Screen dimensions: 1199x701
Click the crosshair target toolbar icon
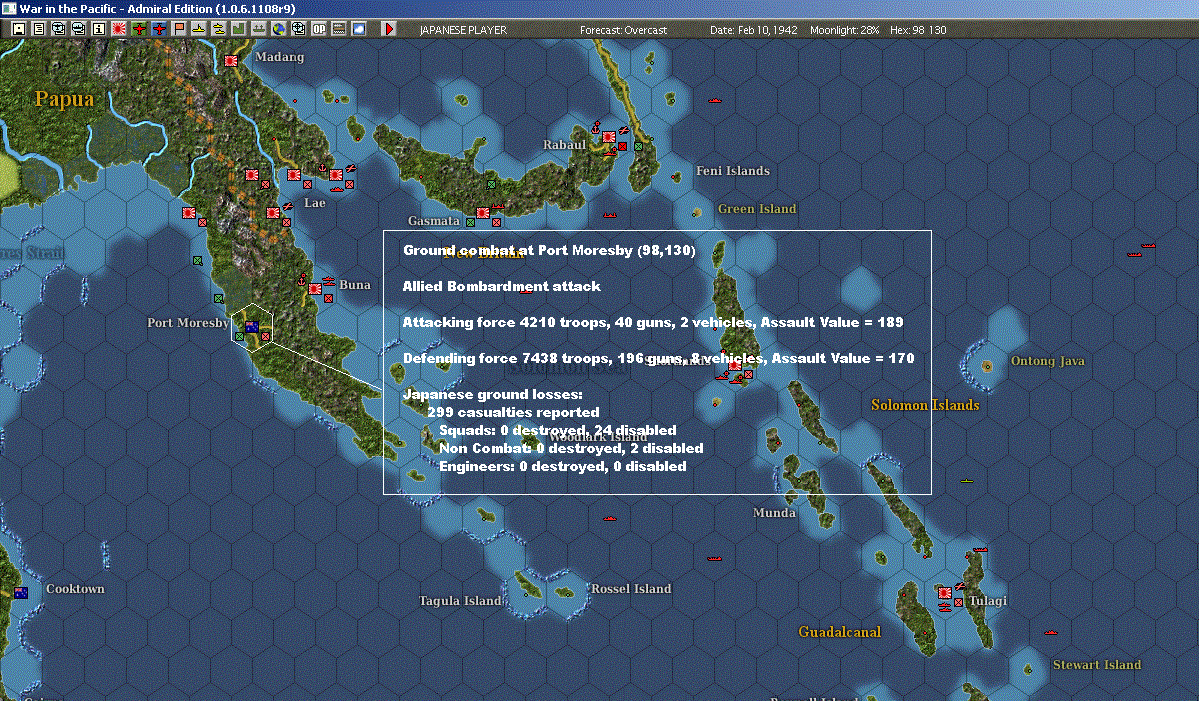tap(298, 29)
